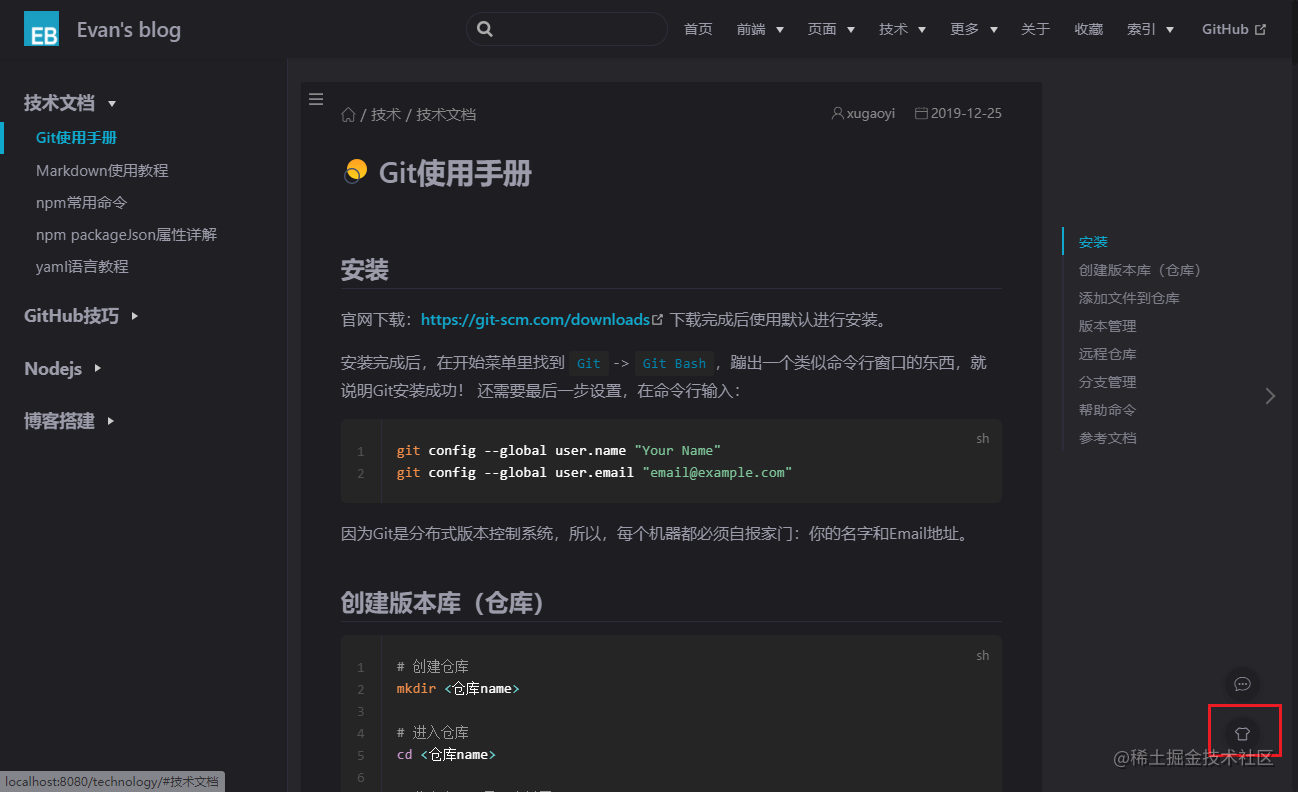Open Markdown使用教程 in sidebar
1298x792 pixels.
(x=102, y=171)
